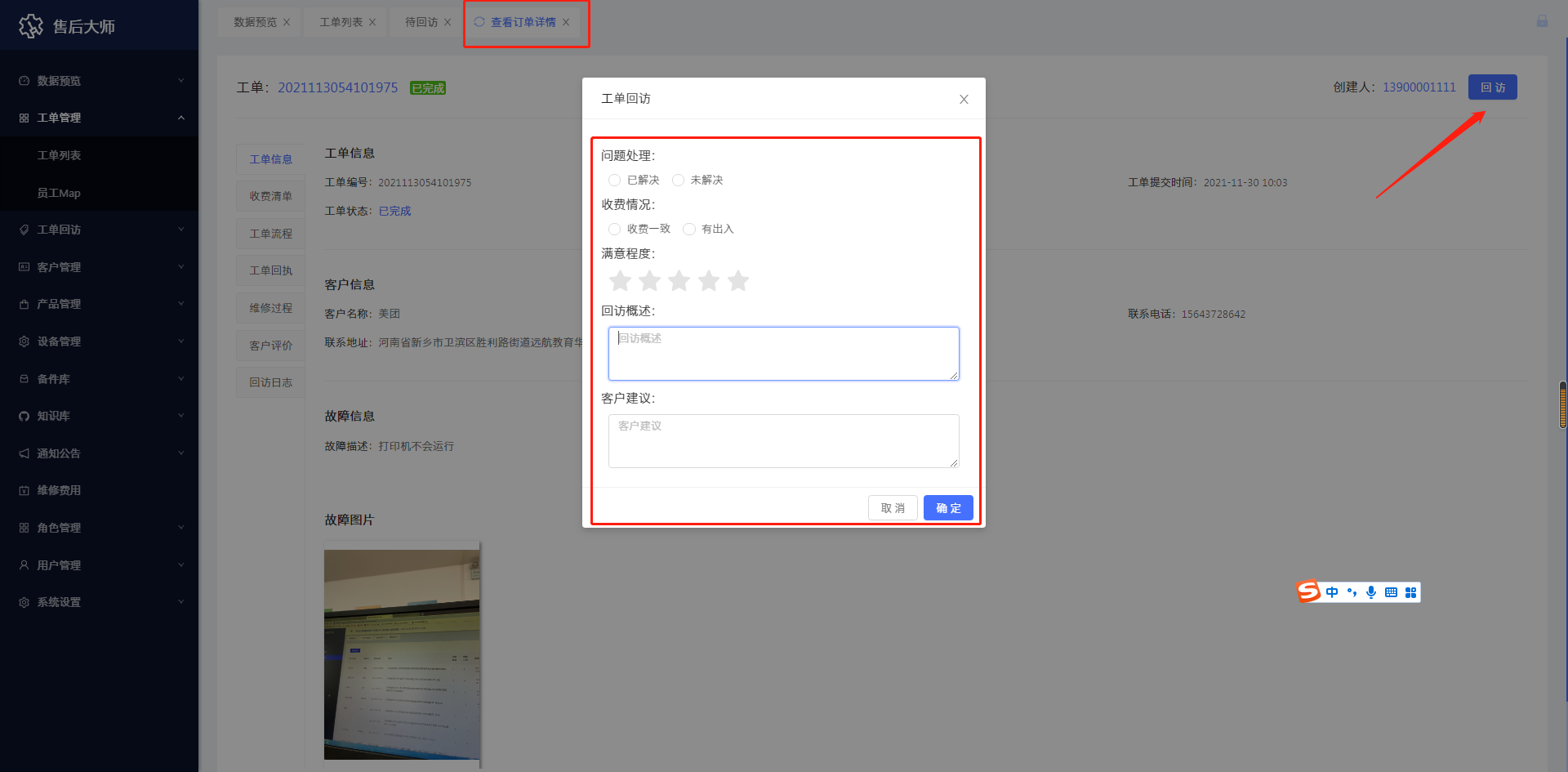Select the 工单回访 sidebar icon
1568x772 pixels.
[x=24, y=230]
